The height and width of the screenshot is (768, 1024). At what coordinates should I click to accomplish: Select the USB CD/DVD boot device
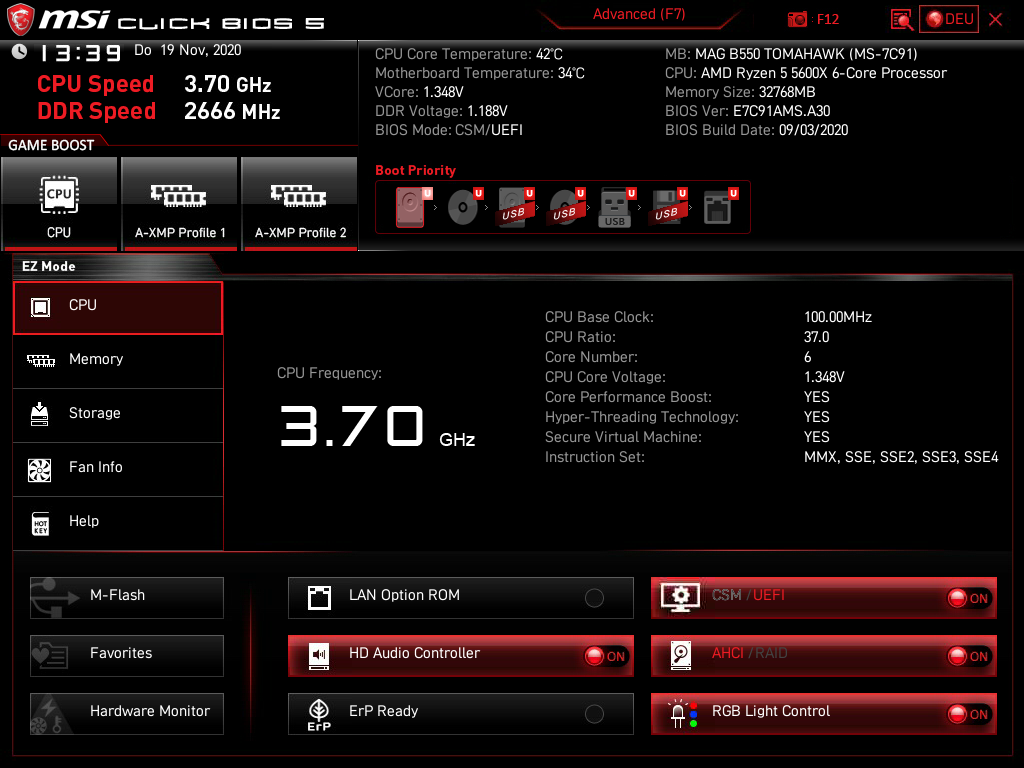coord(567,206)
